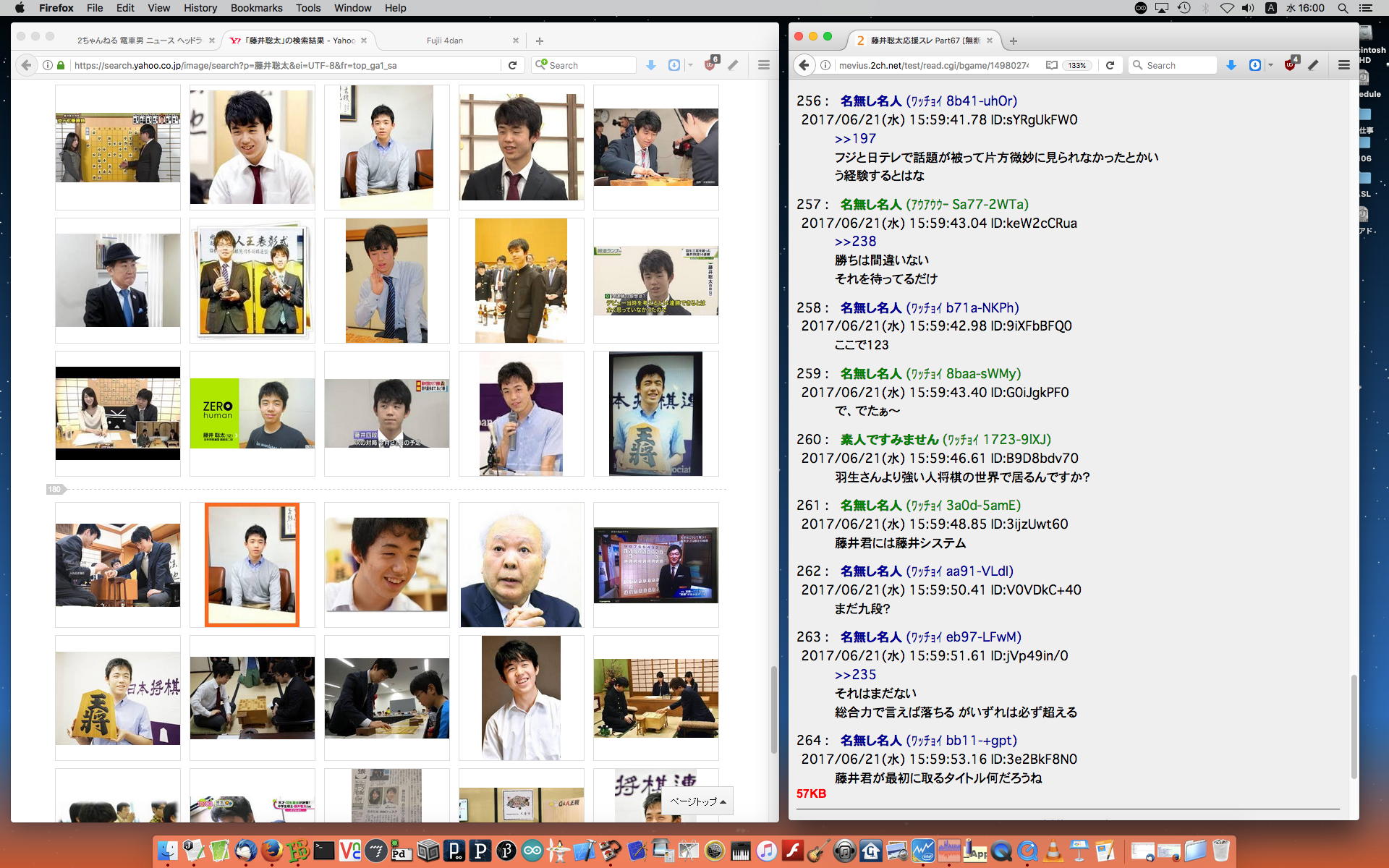Click reload button in Yahoo search window
This screenshot has height=868, width=1389.
(512, 65)
